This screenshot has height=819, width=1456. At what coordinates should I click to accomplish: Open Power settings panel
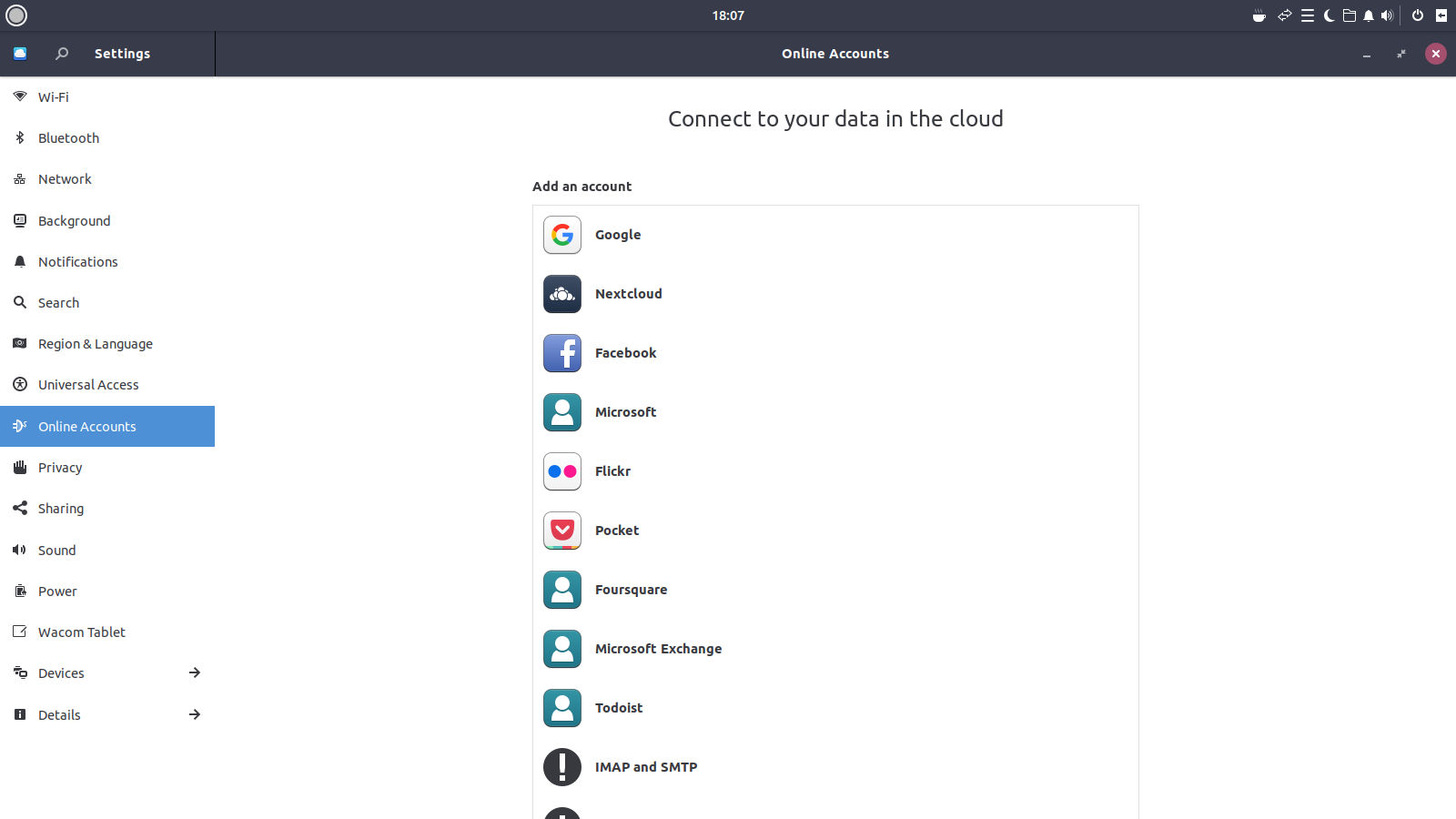[x=107, y=591]
